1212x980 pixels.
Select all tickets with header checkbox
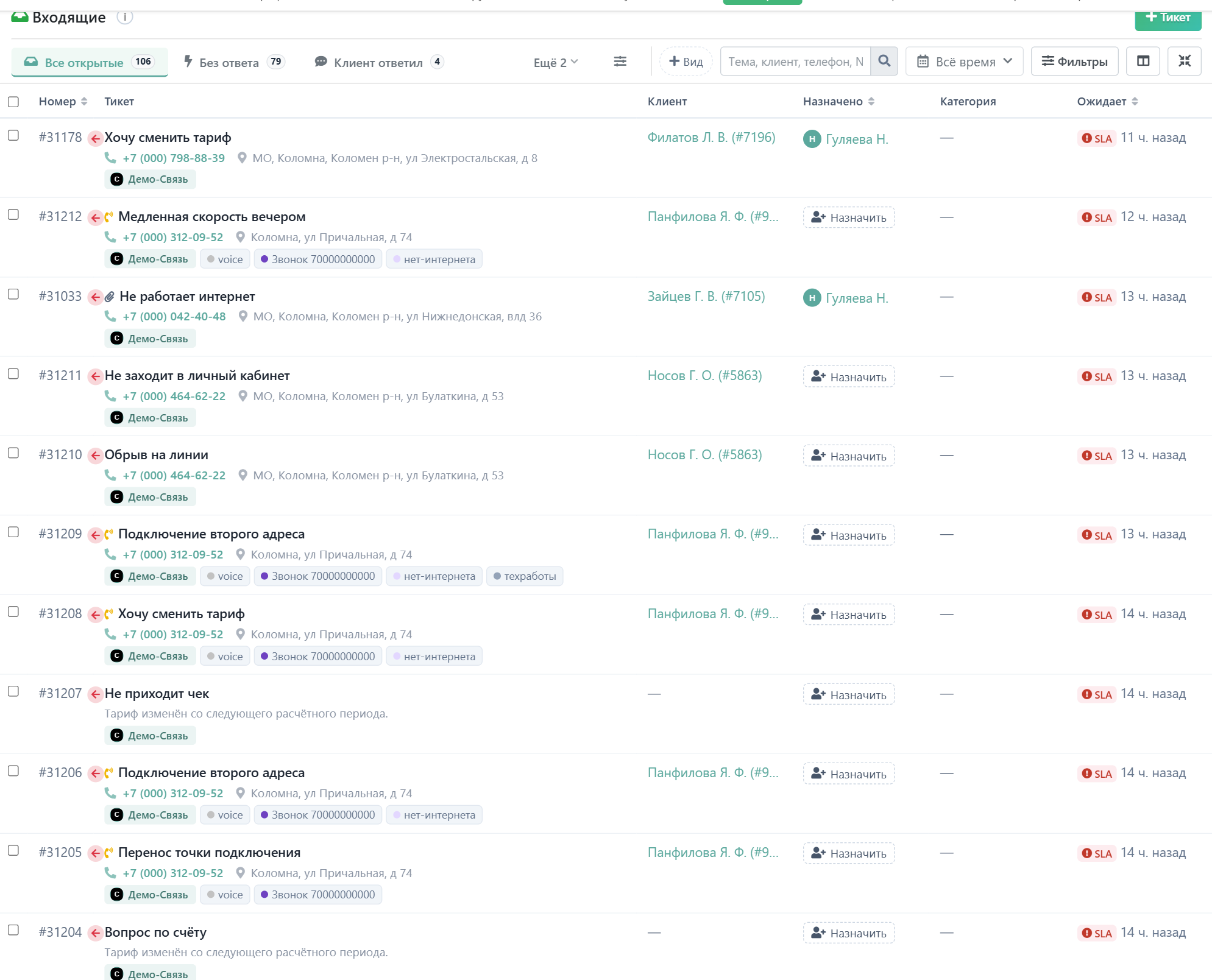point(13,102)
